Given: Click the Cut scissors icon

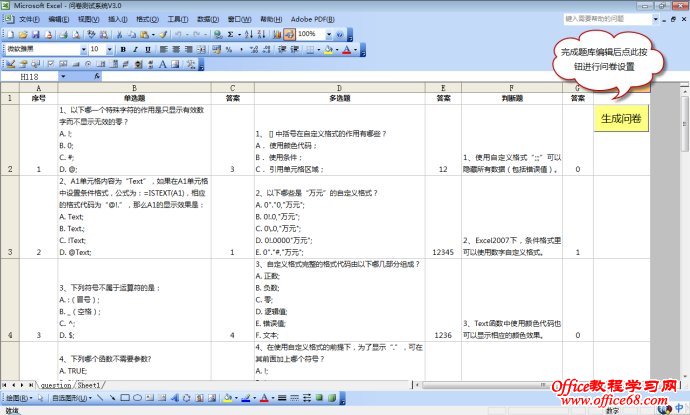Looking at the screenshot, I should pyautogui.click(x=119, y=34).
